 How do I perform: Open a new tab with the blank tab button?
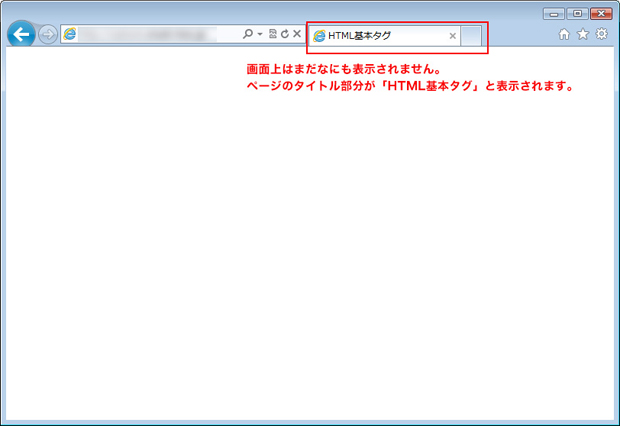coord(471,36)
